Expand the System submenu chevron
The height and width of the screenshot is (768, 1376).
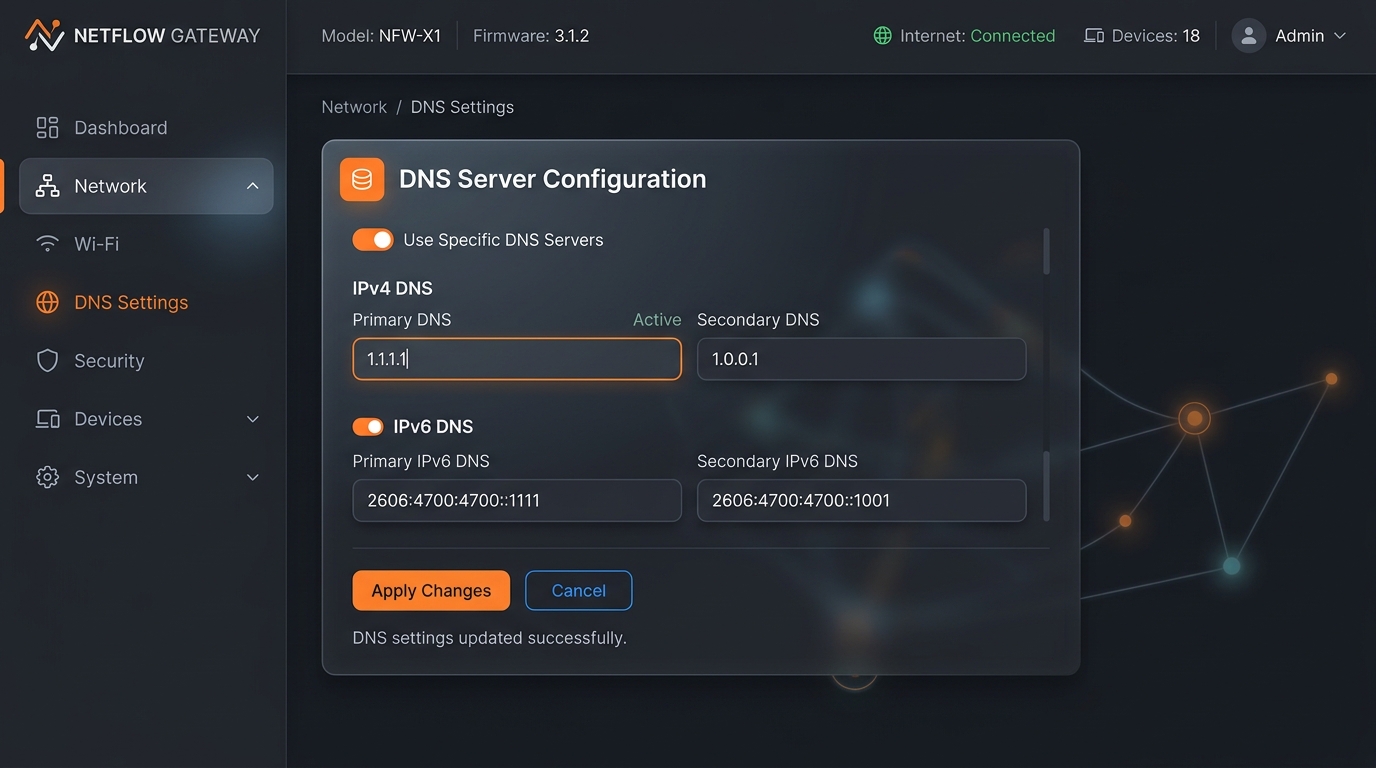(x=252, y=477)
